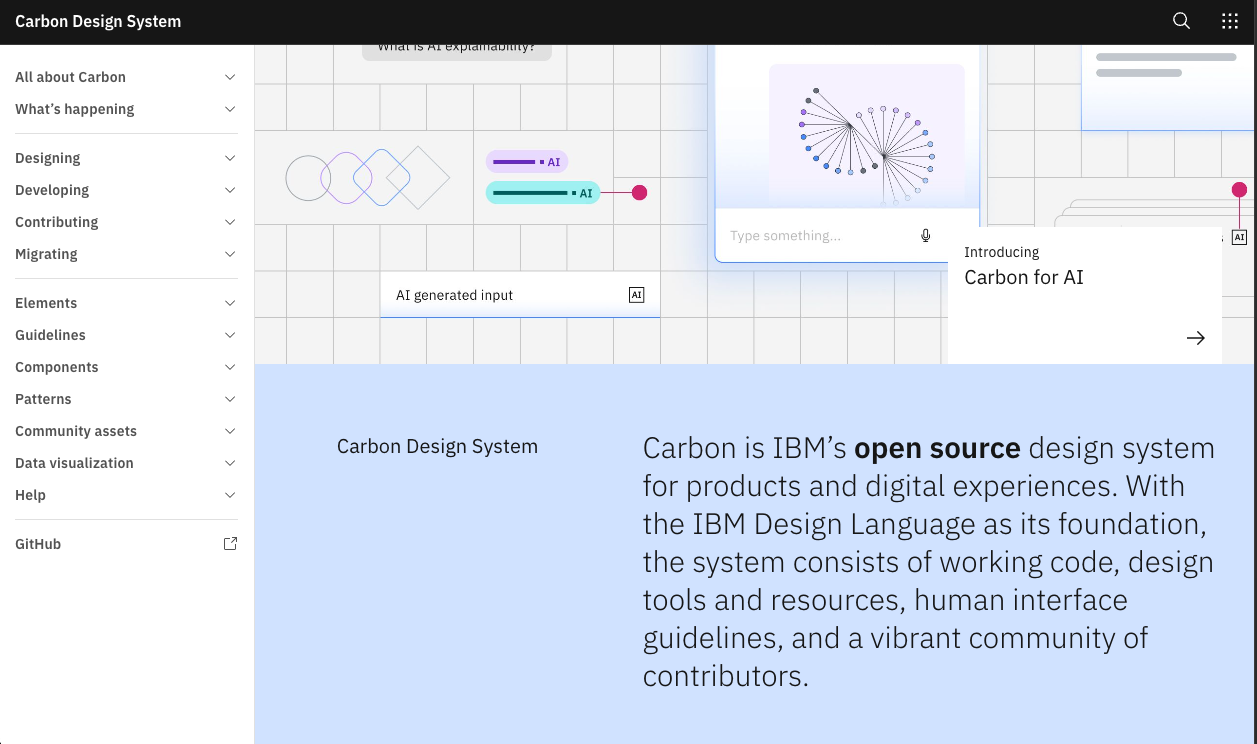Click the microphone icon in the chat input
The width and height of the screenshot is (1257, 744).
coord(925,235)
